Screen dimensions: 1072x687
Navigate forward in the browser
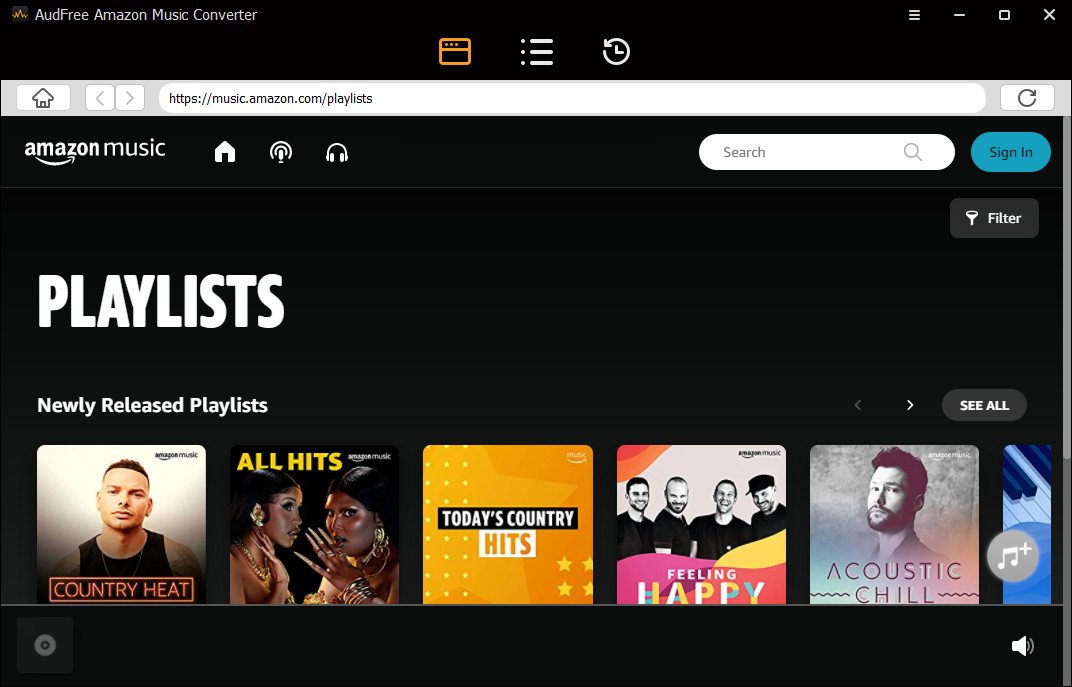coord(130,98)
